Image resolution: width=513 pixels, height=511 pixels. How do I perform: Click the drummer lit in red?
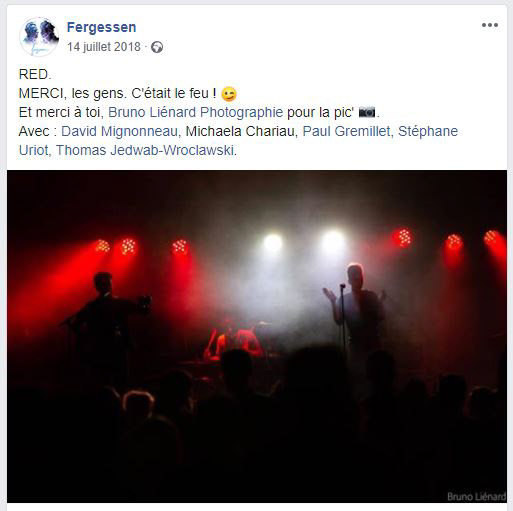coord(233,340)
